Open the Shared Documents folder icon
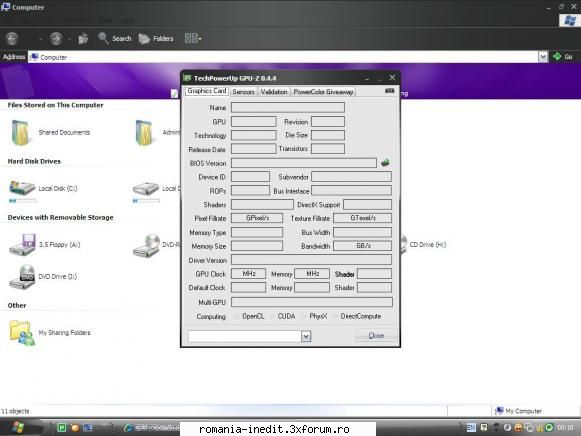 [20, 133]
